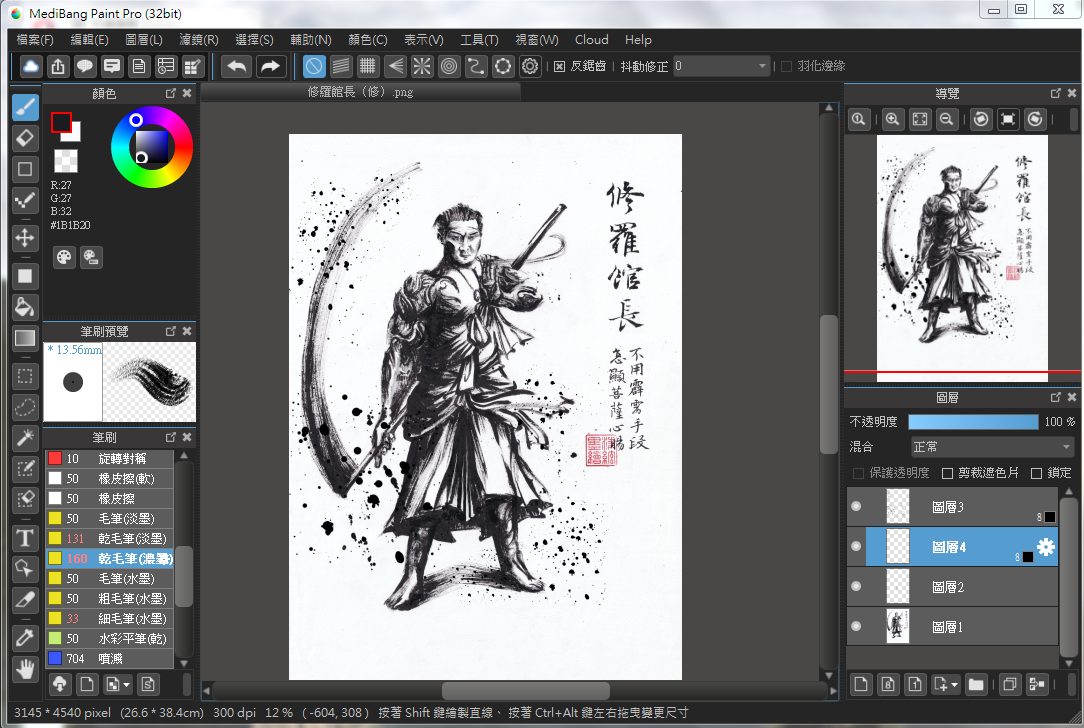This screenshot has width=1084, height=728.
Task: Select the 橡皮擦(軟) brush
Action: (109, 478)
